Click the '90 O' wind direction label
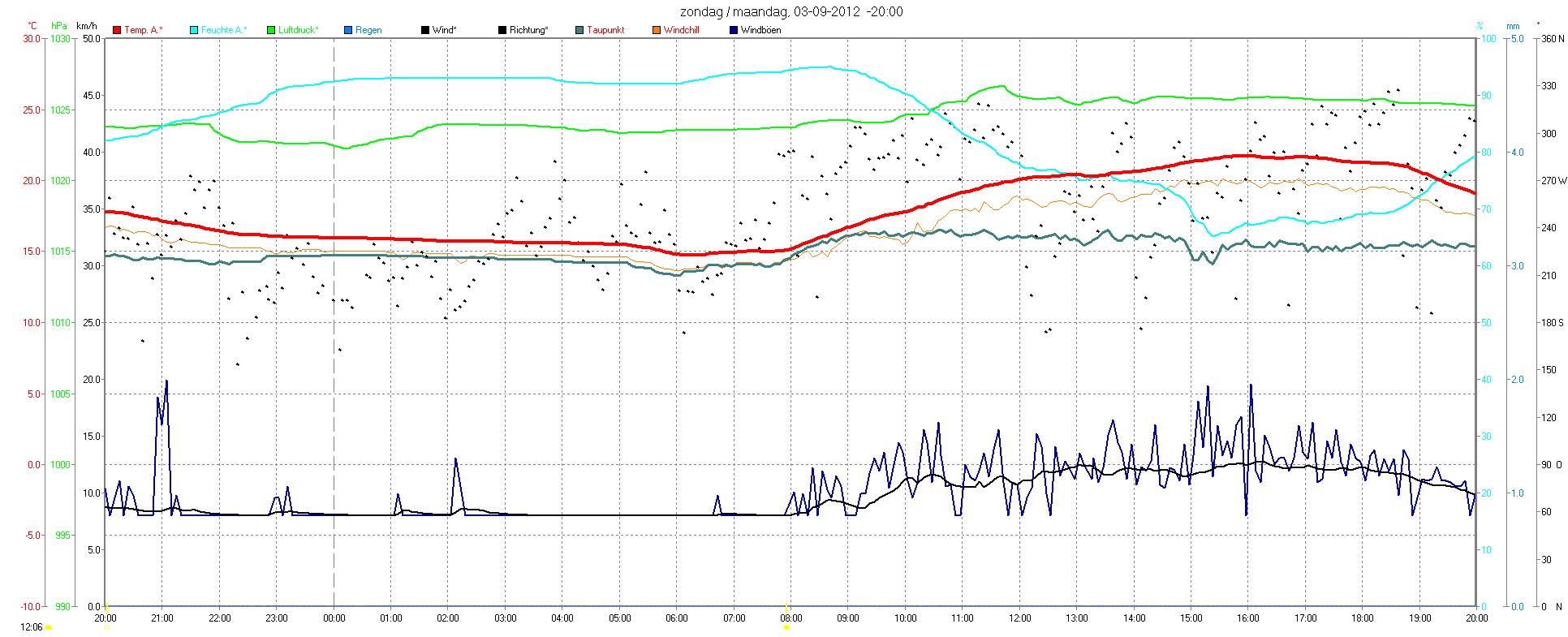The width and height of the screenshot is (1568, 637). 1552,465
